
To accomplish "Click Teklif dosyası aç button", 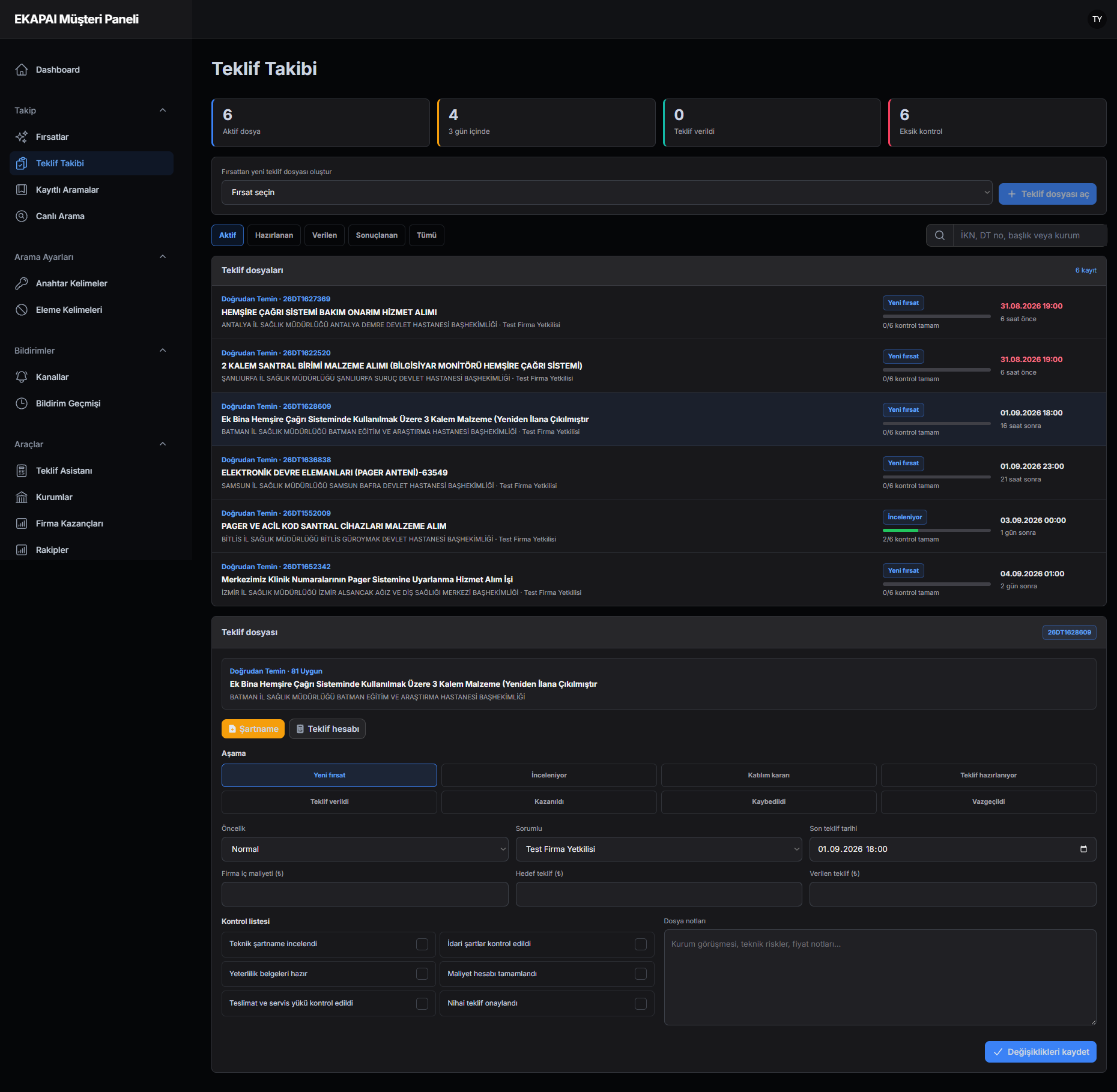I will coord(1047,194).
